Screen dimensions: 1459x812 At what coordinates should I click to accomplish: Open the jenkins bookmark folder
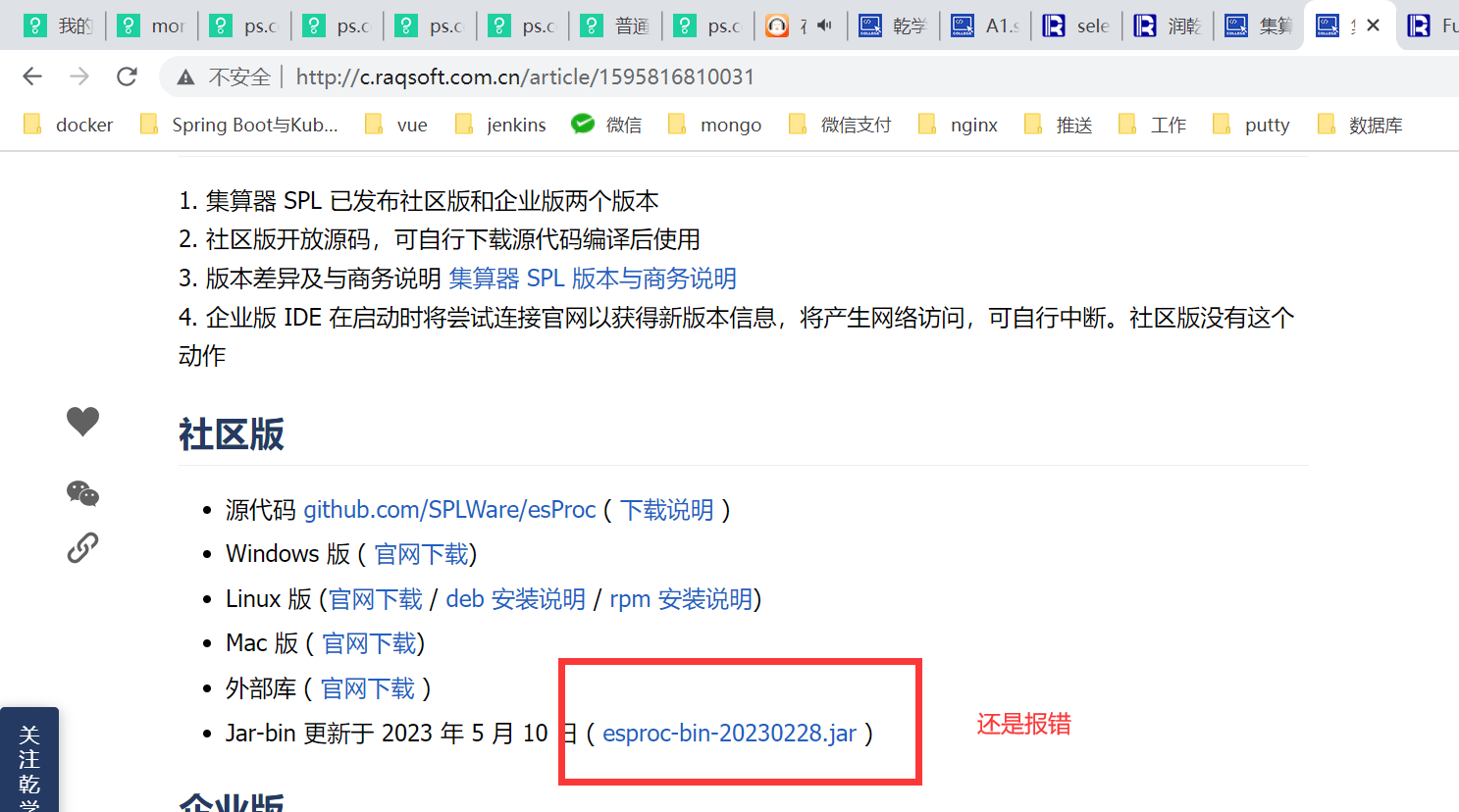click(500, 125)
